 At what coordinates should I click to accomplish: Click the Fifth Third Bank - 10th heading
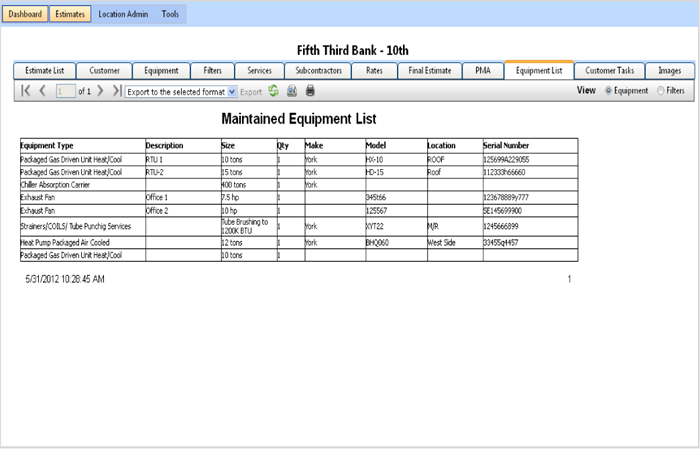click(353, 50)
